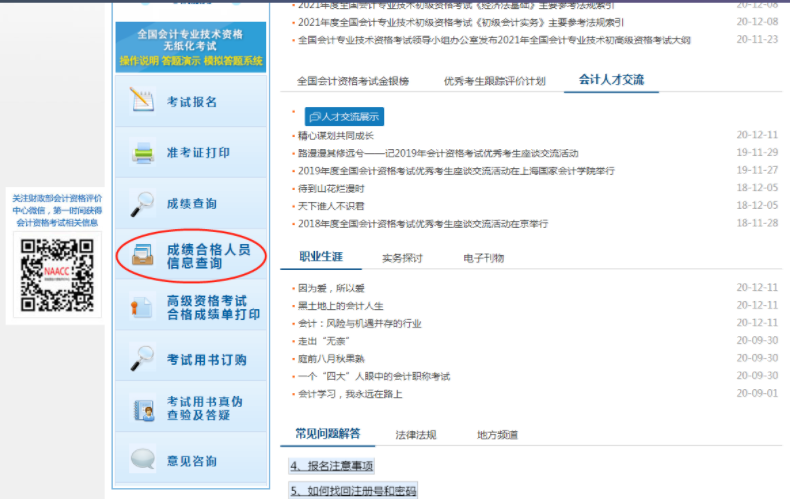790x499 pixels.
Task: Open the 人才交流展示 button
Action: [343, 117]
